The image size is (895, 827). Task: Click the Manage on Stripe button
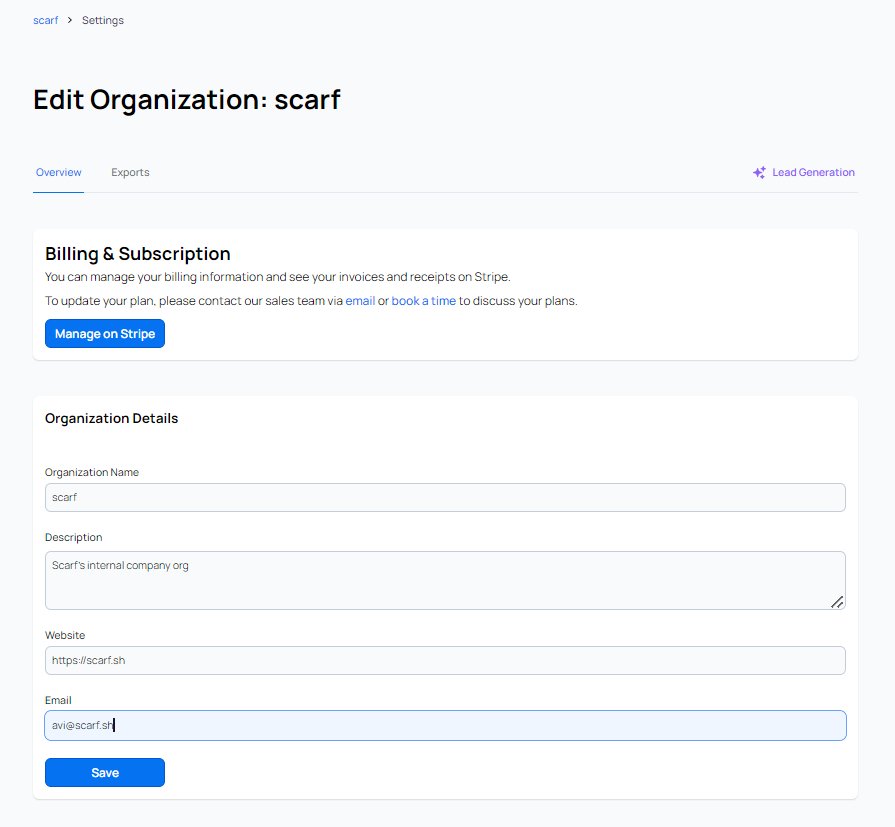coord(105,334)
